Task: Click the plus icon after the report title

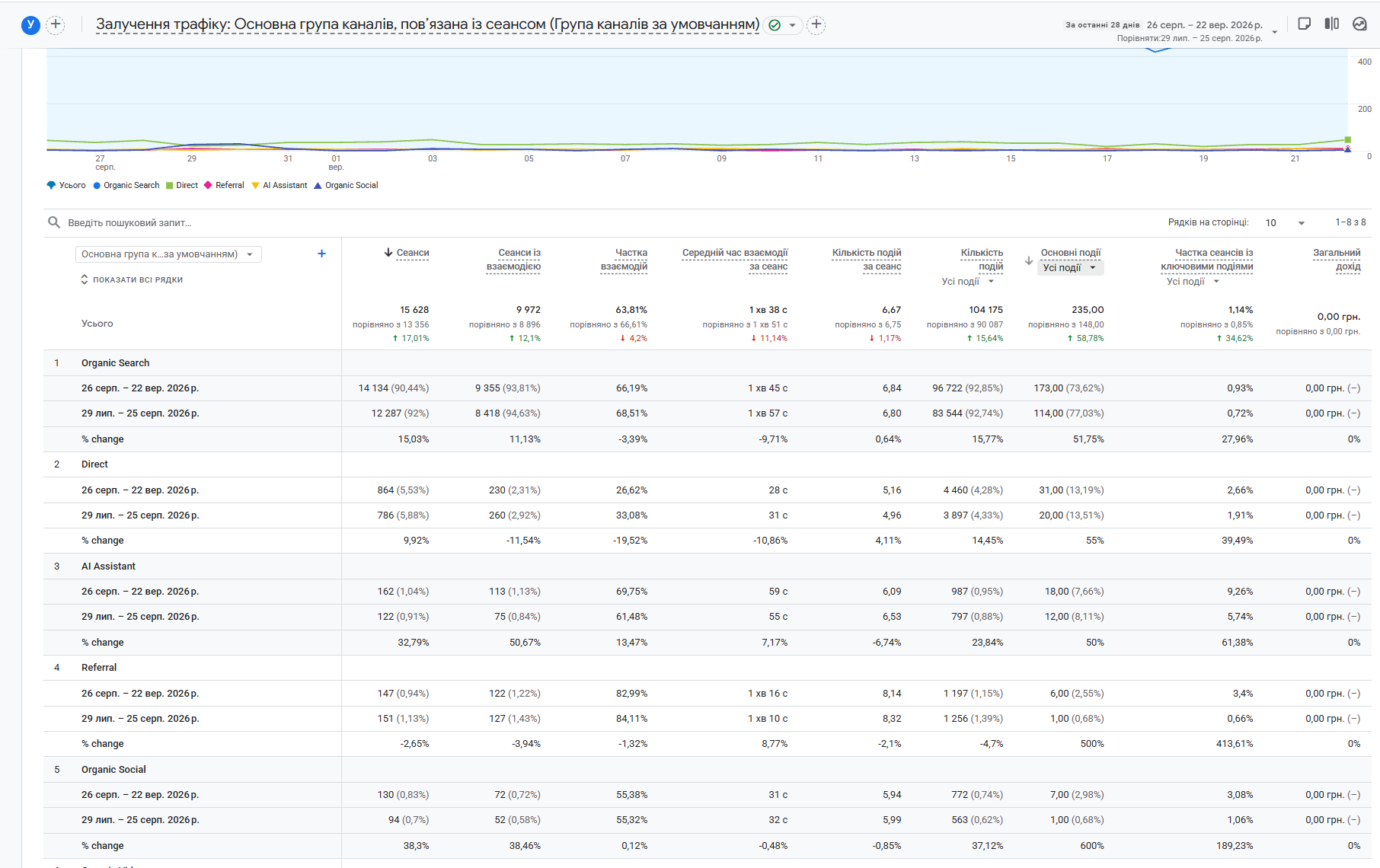Action: pyautogui.click(x=816, y=24)
